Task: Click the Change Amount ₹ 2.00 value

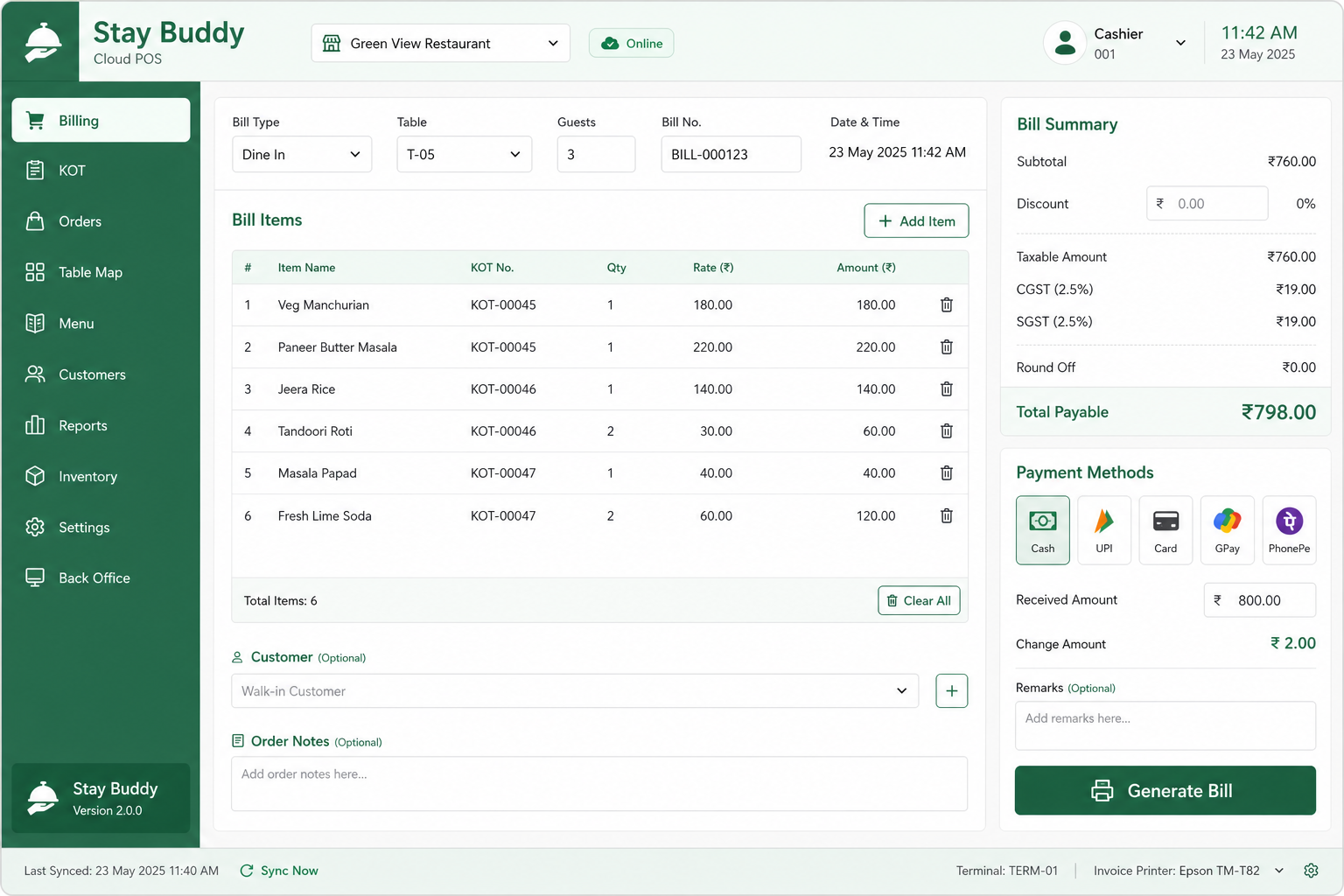Action: tap(1293, 643)
